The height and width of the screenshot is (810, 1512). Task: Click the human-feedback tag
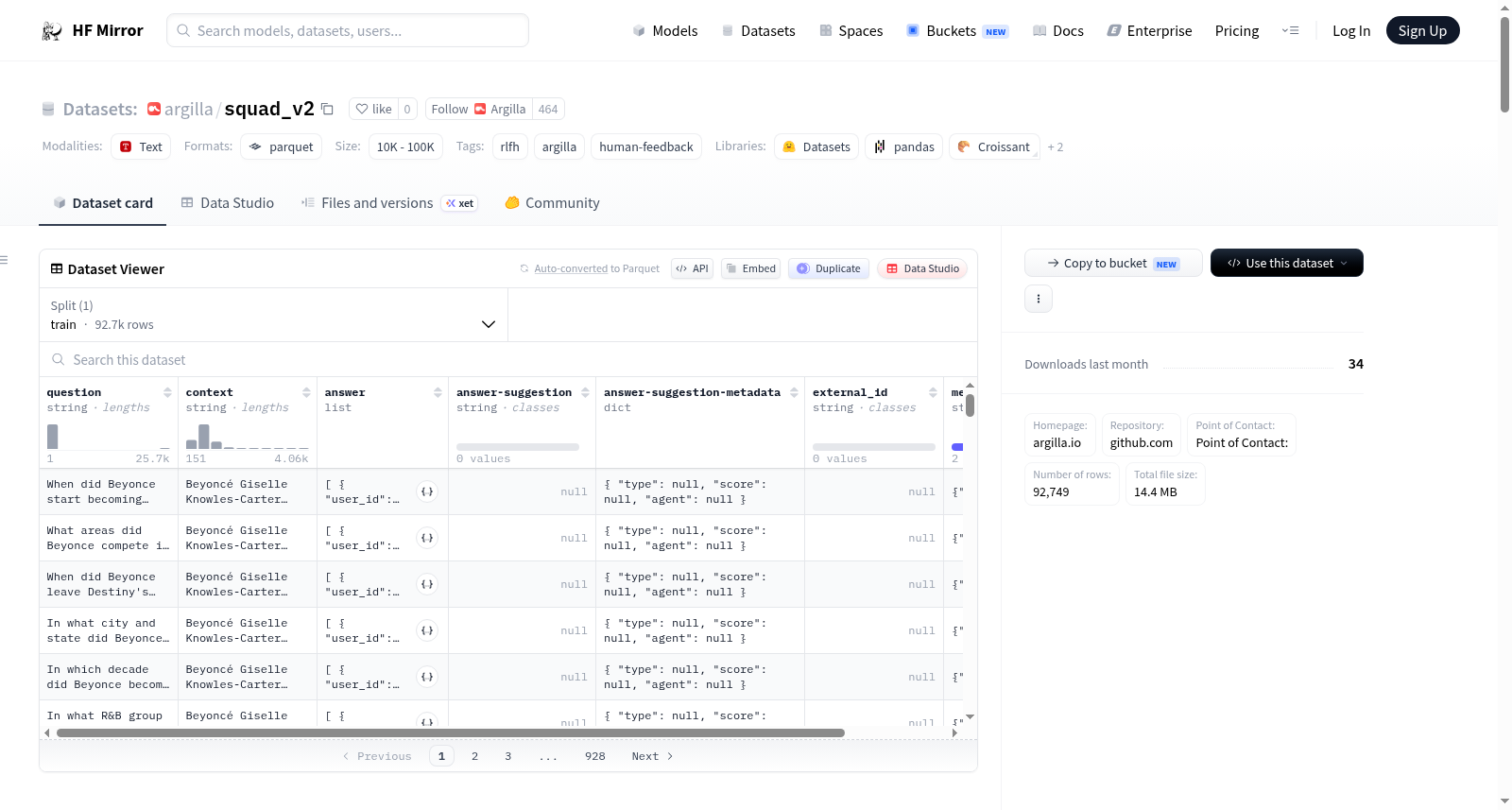click(x=646, y=146)
